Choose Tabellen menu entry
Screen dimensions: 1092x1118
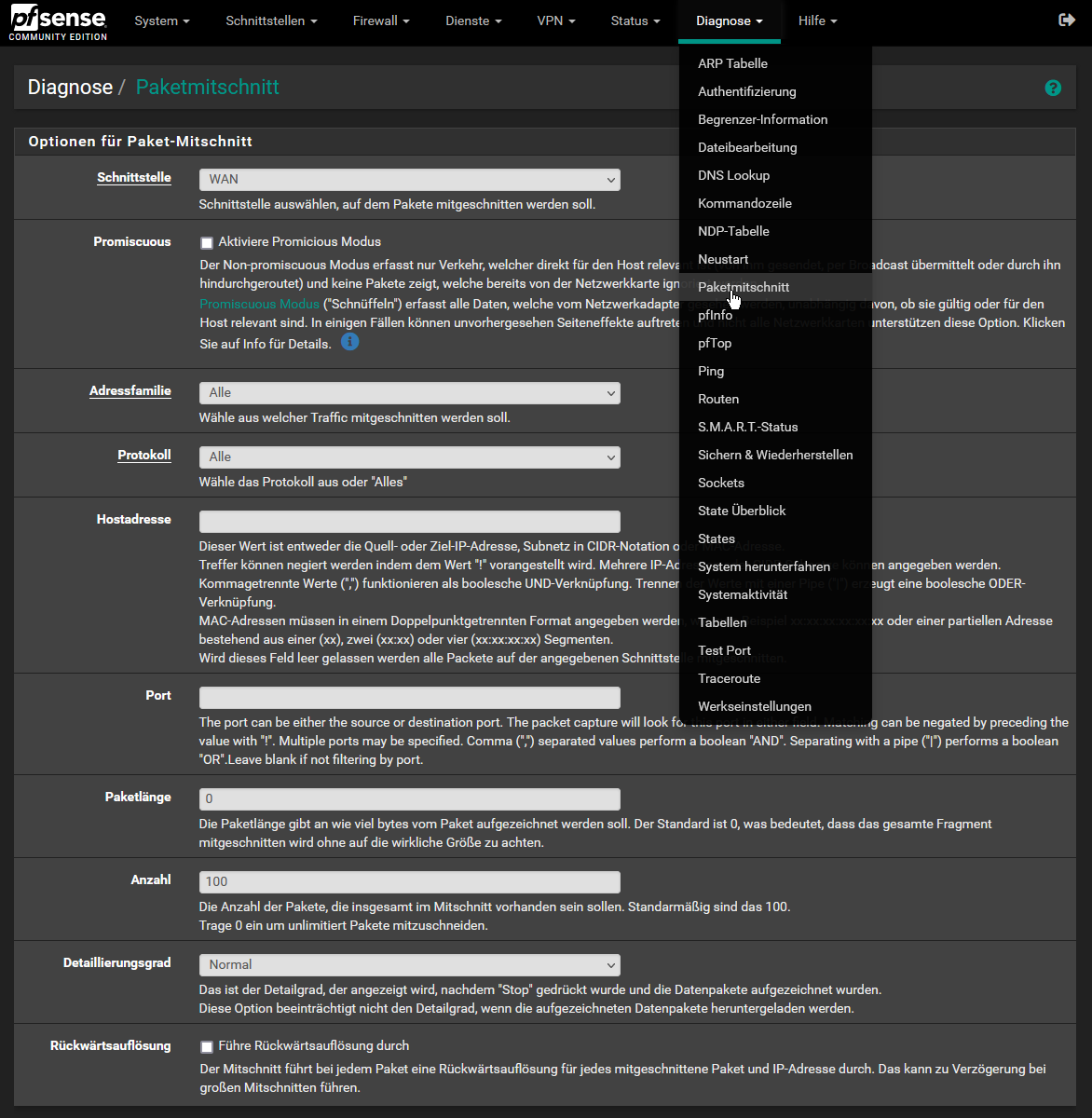click(775, 622)
